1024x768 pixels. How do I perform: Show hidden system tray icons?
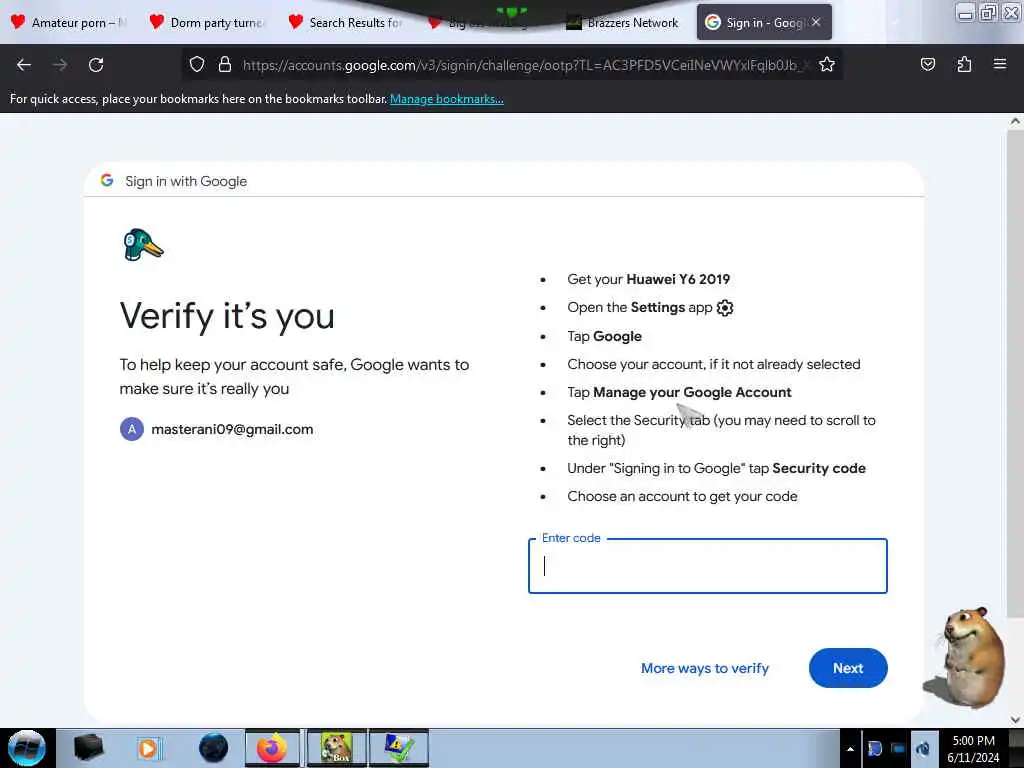pyautogui.click(x=850, y=749)
